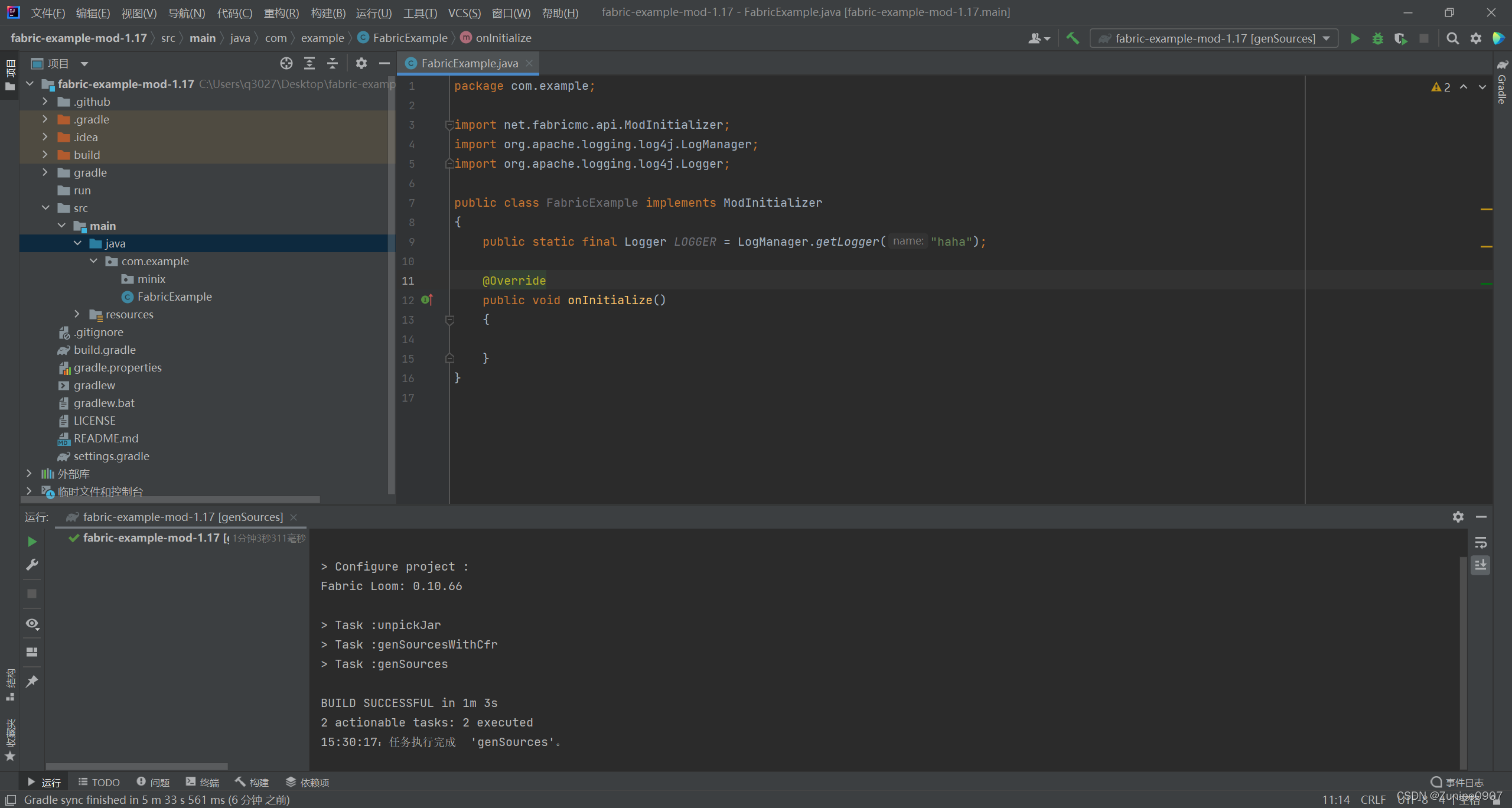Viewport: 1512px width, 808px height.
Task: Expand the resources folder
Action: click(77, 314)
